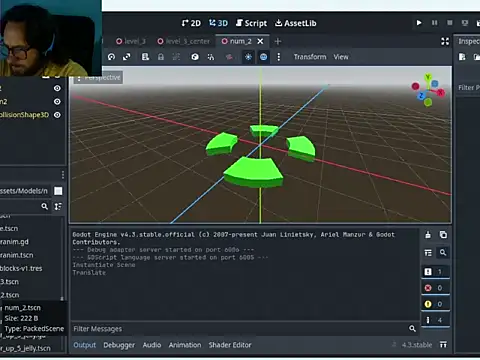
Task: Toggle warning messages filter
Action: (x=435, y=304)
